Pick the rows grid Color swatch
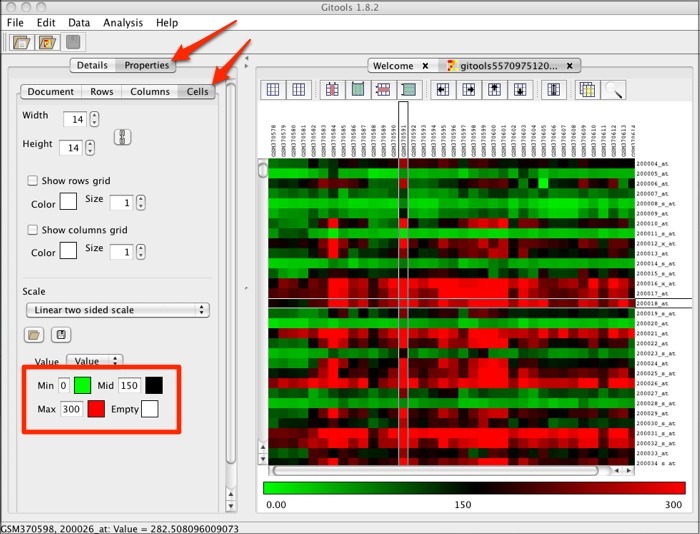The width and height of the screenshot is (700, 534). point(68,201)
